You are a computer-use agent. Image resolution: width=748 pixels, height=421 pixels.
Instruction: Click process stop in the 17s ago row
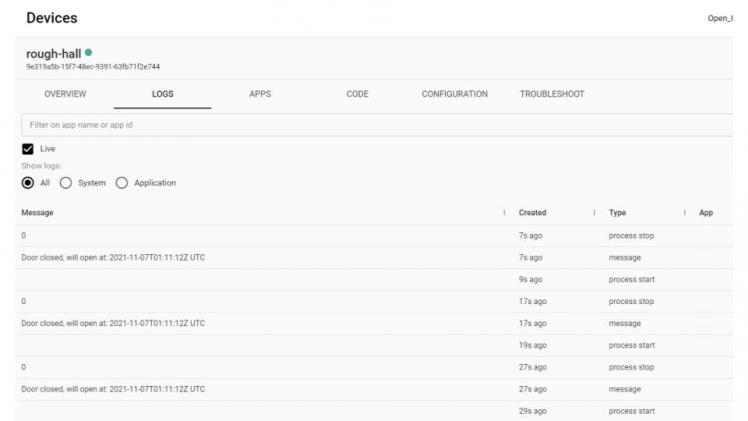631,301
